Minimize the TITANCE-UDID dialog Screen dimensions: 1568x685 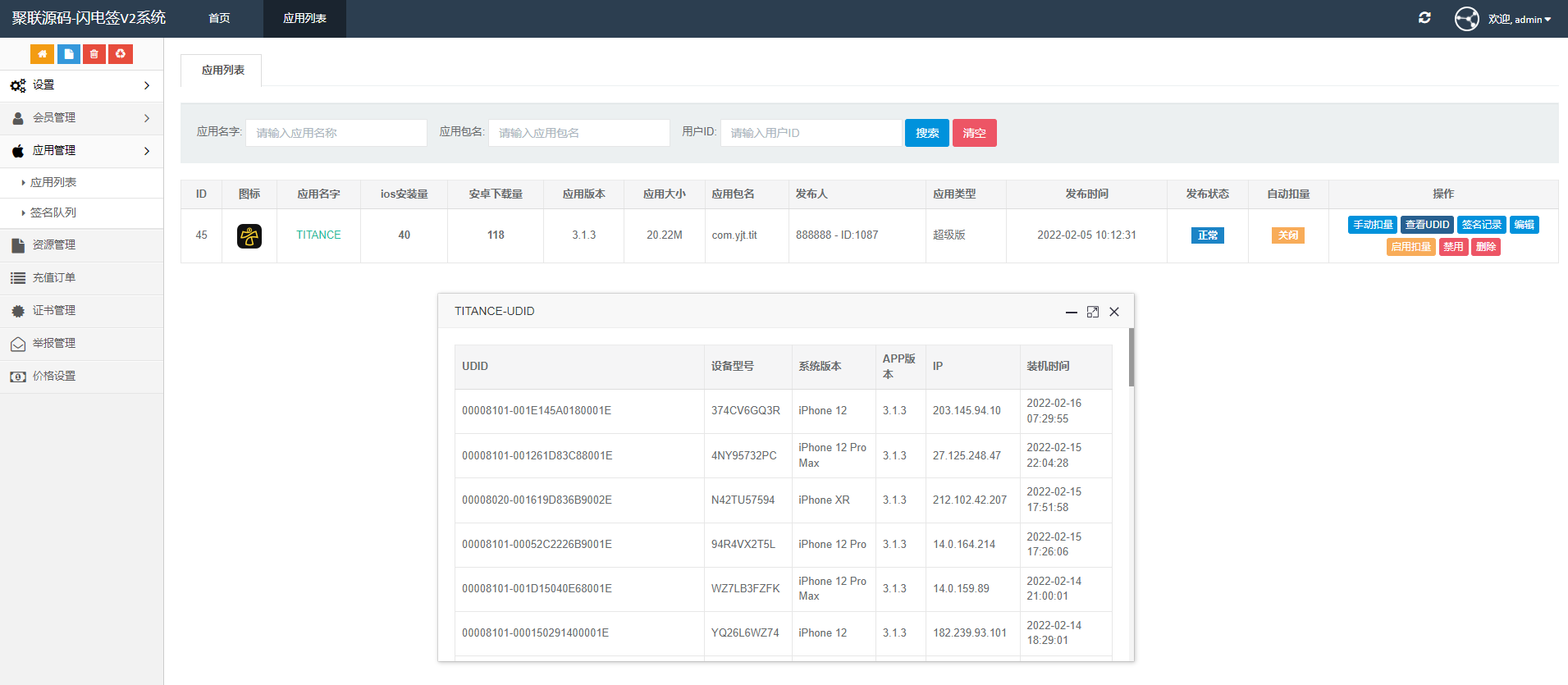(x=1072, y=312)
